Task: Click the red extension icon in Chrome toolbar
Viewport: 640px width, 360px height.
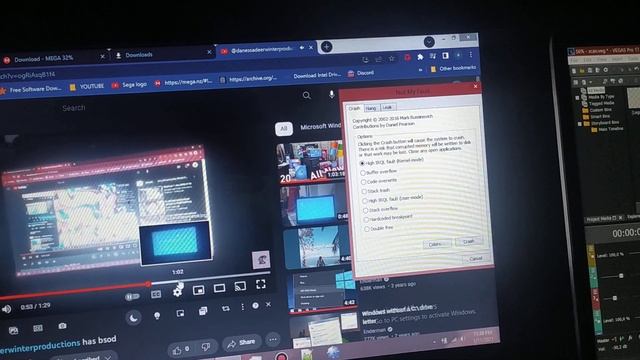Action: pyautogui.click(x=407, y=58)
